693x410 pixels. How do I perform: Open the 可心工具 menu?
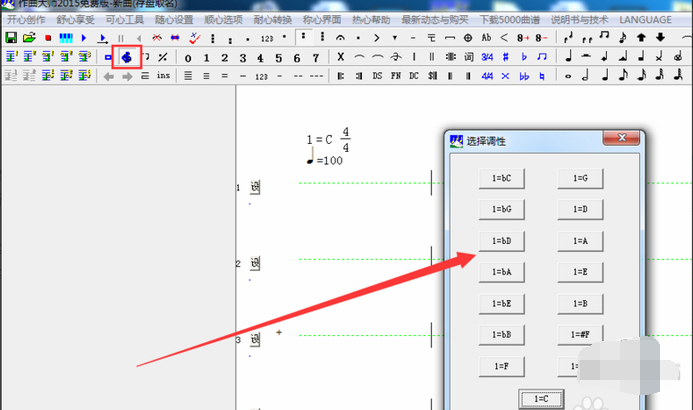pos(125,19)
